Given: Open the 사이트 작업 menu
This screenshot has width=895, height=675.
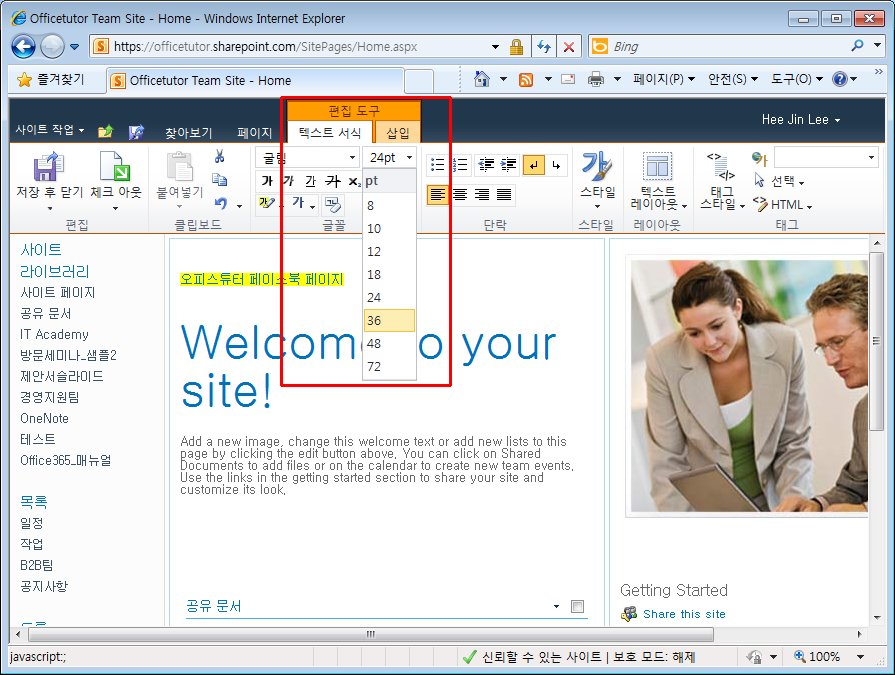Looking at the screenshot, I should coord(50,130).
